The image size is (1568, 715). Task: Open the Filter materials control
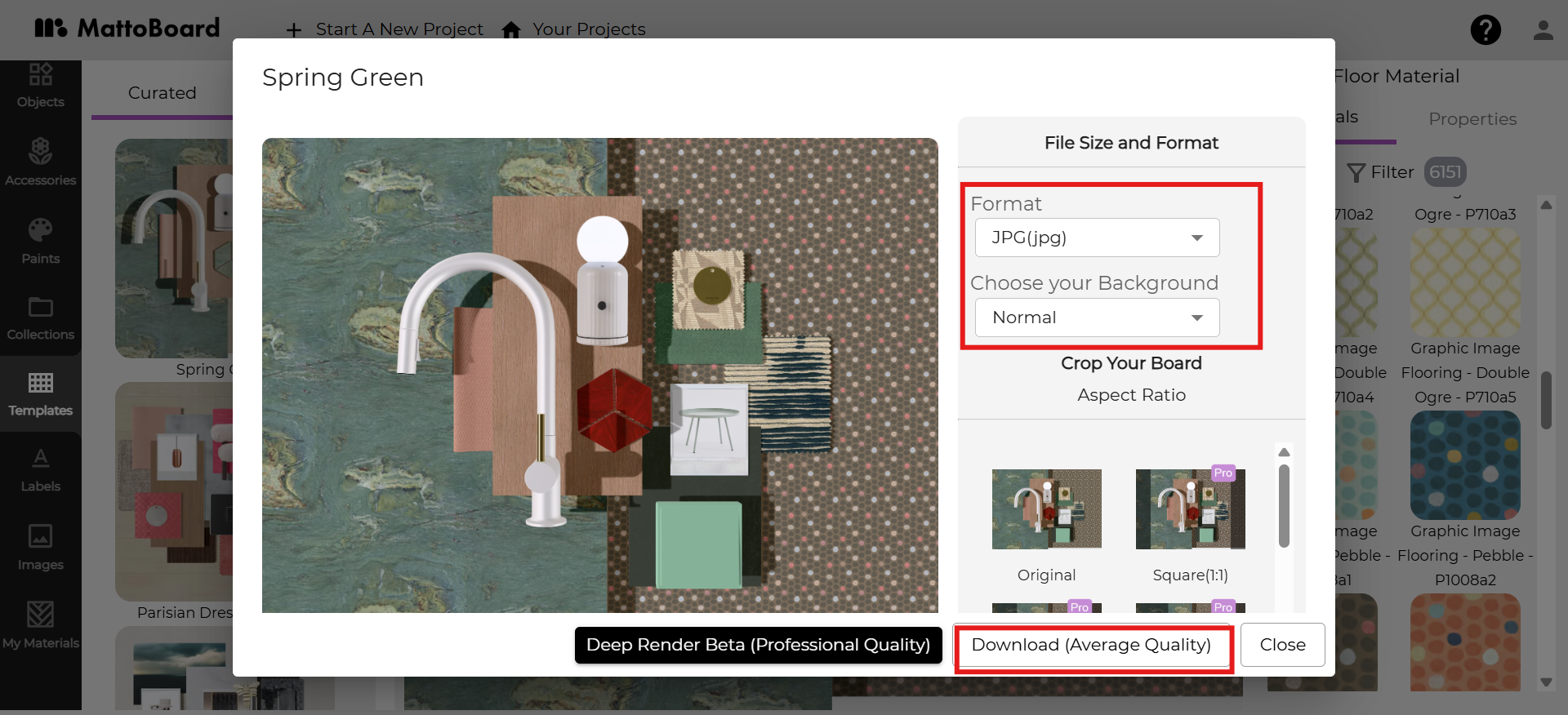coord(1381,172)
